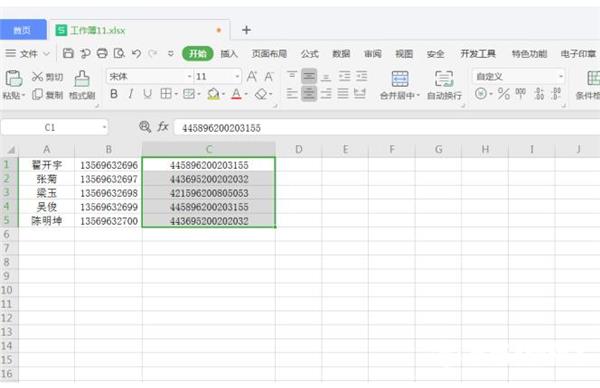
Task: Click the Save icon in quick toolbar
Action: 68,53
